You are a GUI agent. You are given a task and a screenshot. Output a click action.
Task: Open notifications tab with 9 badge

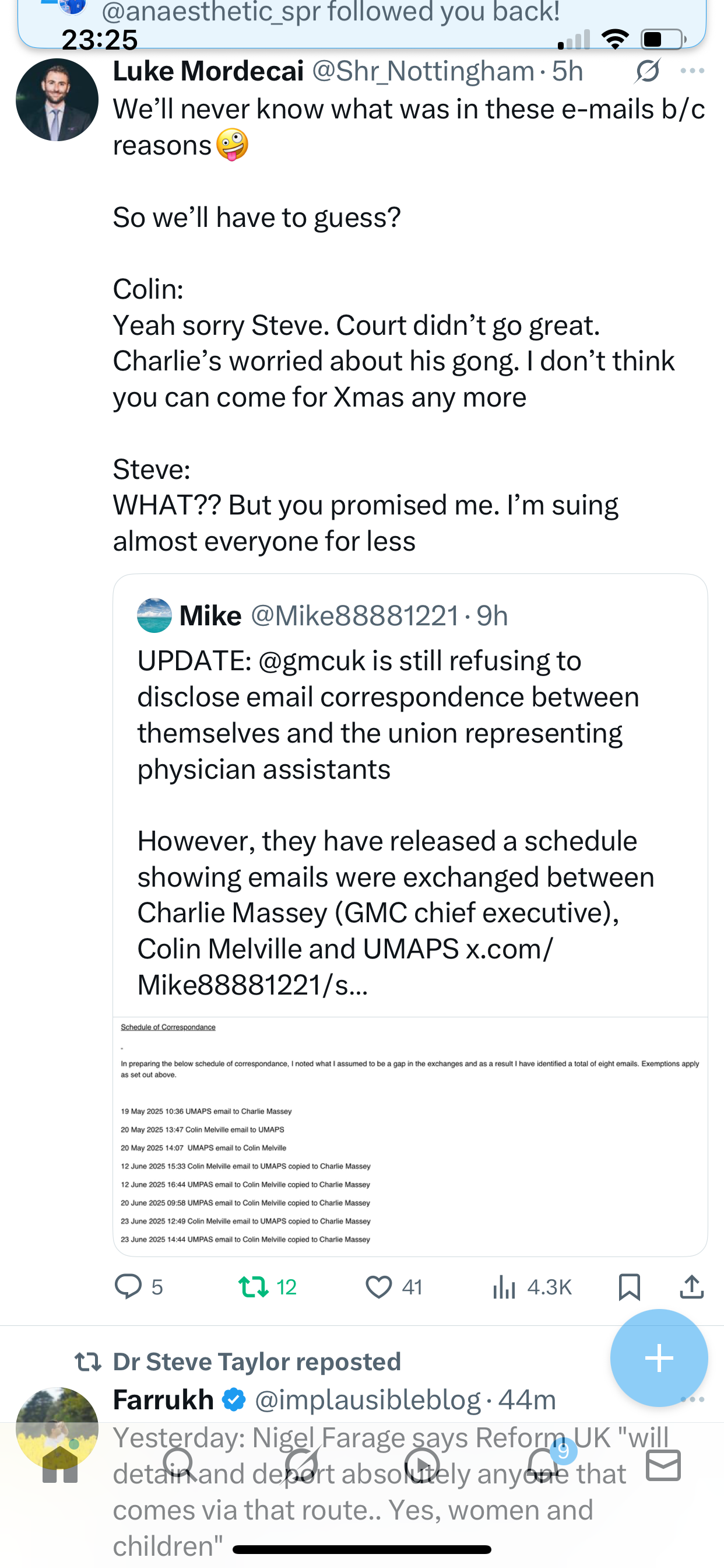(543, 1465)
